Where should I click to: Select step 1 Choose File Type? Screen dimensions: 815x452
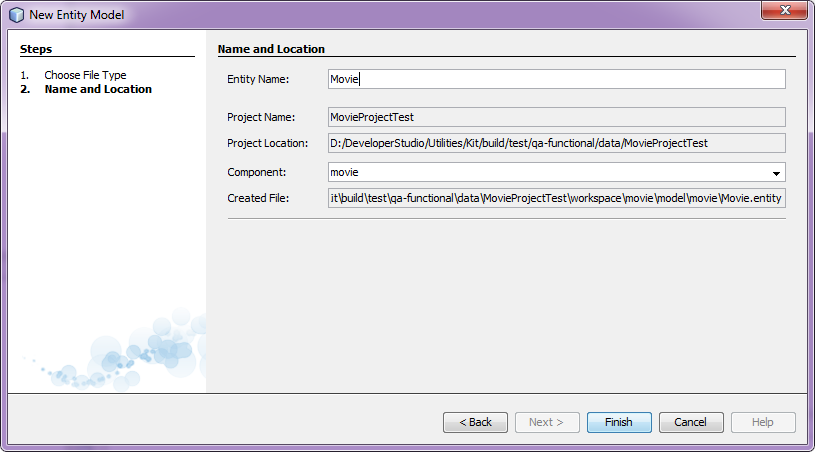(85, 75)
